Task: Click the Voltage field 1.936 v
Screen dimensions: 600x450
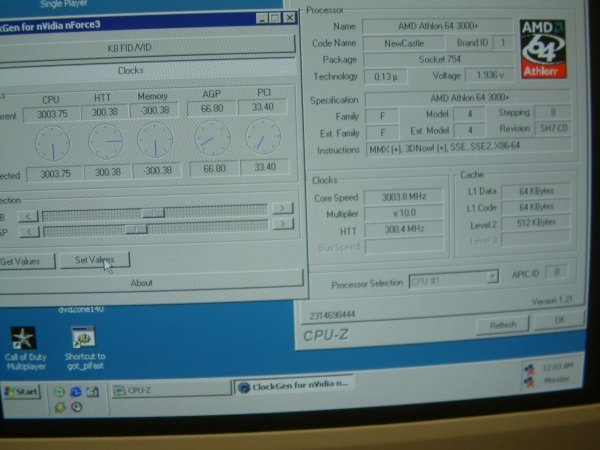Action: pos(489,75)
